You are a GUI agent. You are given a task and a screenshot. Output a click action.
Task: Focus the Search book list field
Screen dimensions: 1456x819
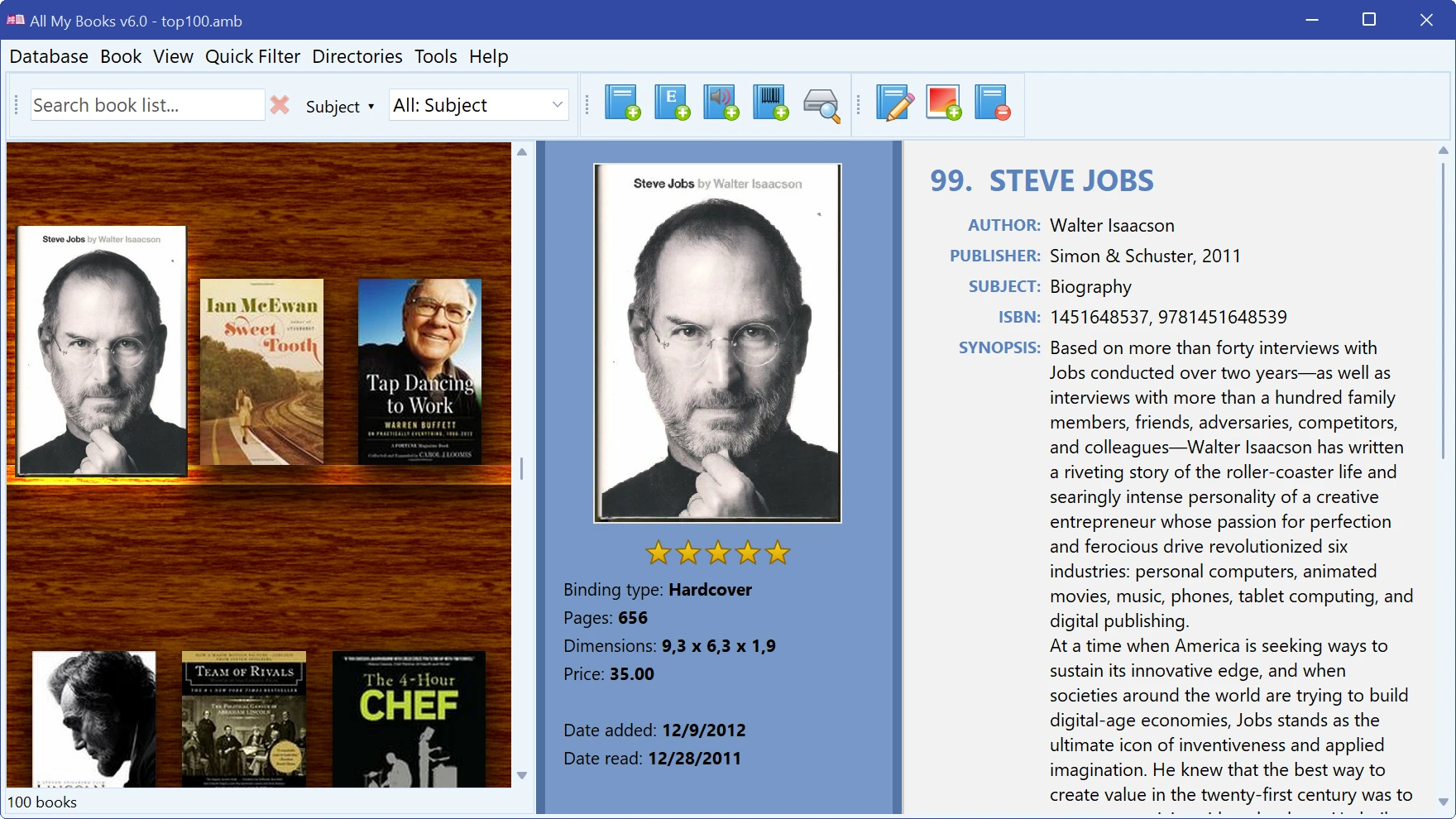(147, 105)
